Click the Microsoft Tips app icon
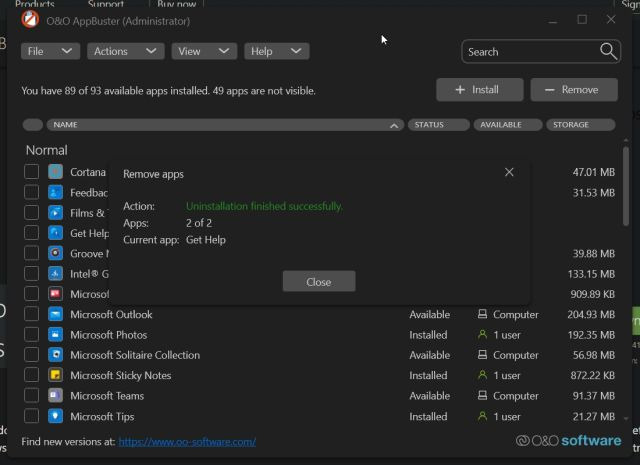Screen dimensions: 640x465 (x=56, y=416)
